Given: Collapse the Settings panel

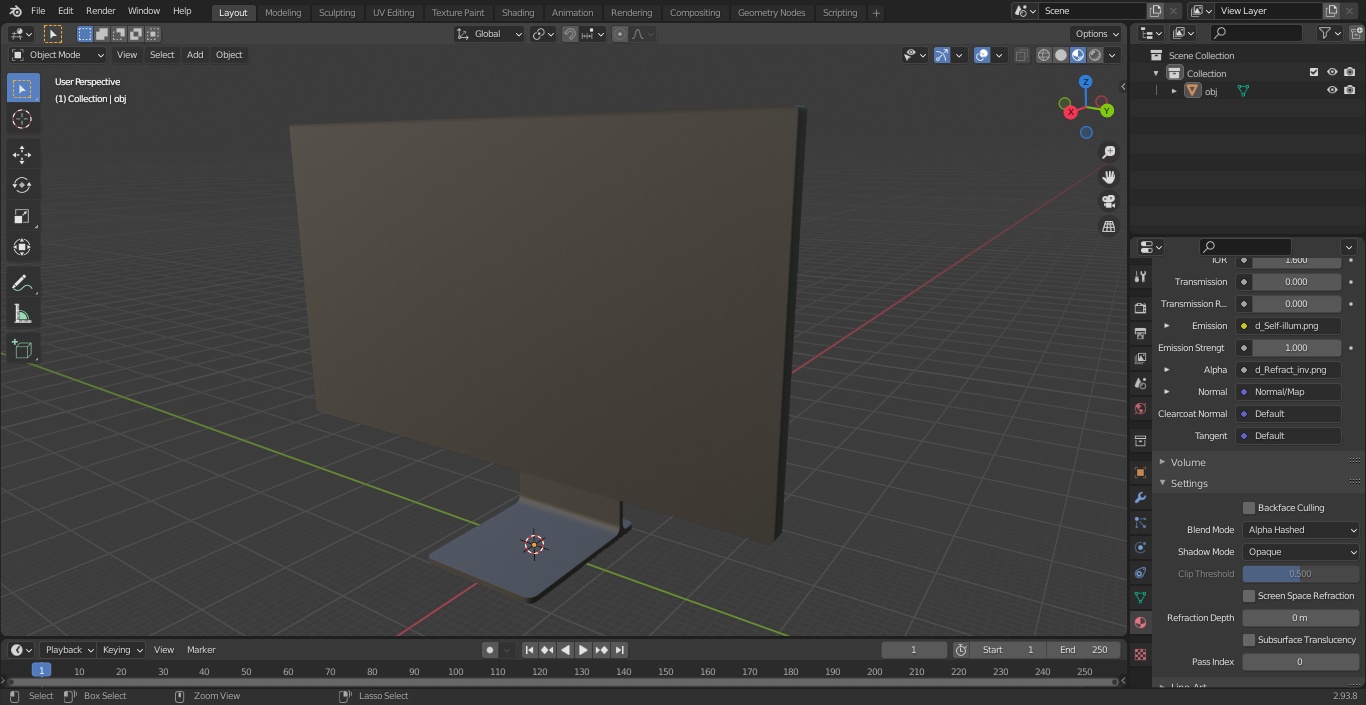Looking at the screenshot, I should click(1189, 483).
